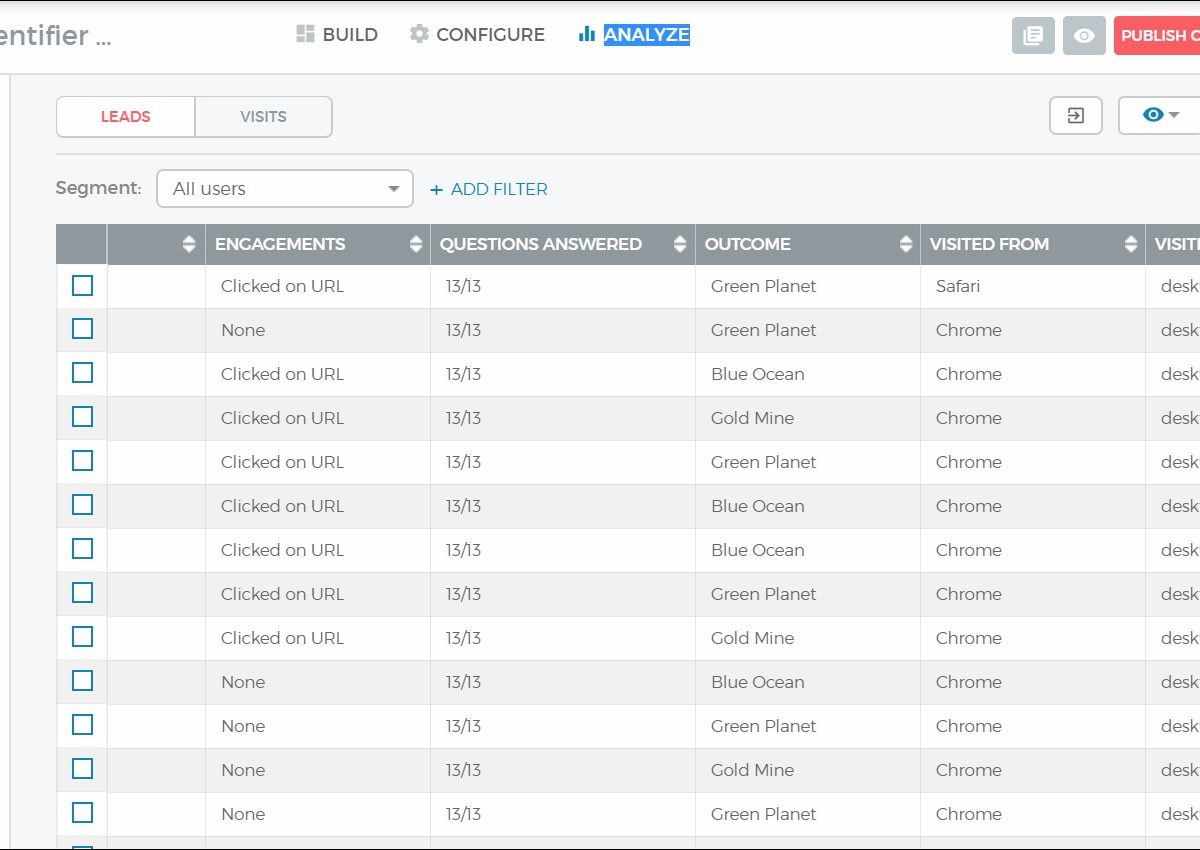This screenshot has width=1200, height=850.
Task: Select the Leads tab
Action: coord(125,117)
